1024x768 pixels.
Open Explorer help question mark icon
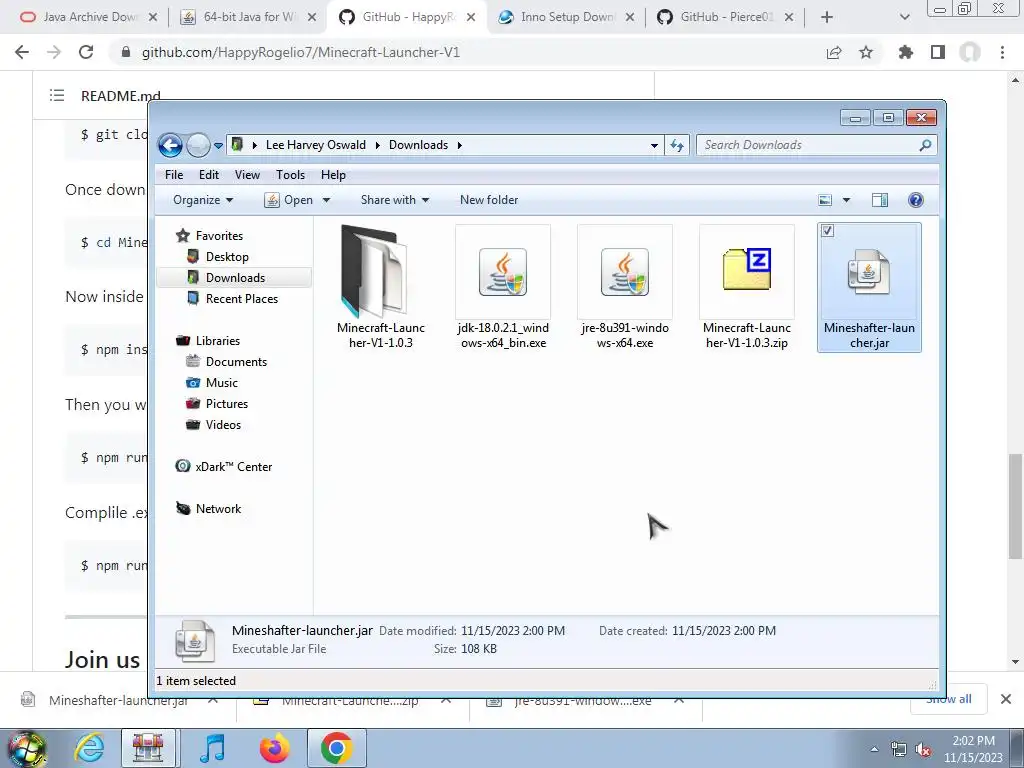tap(916, 200)
